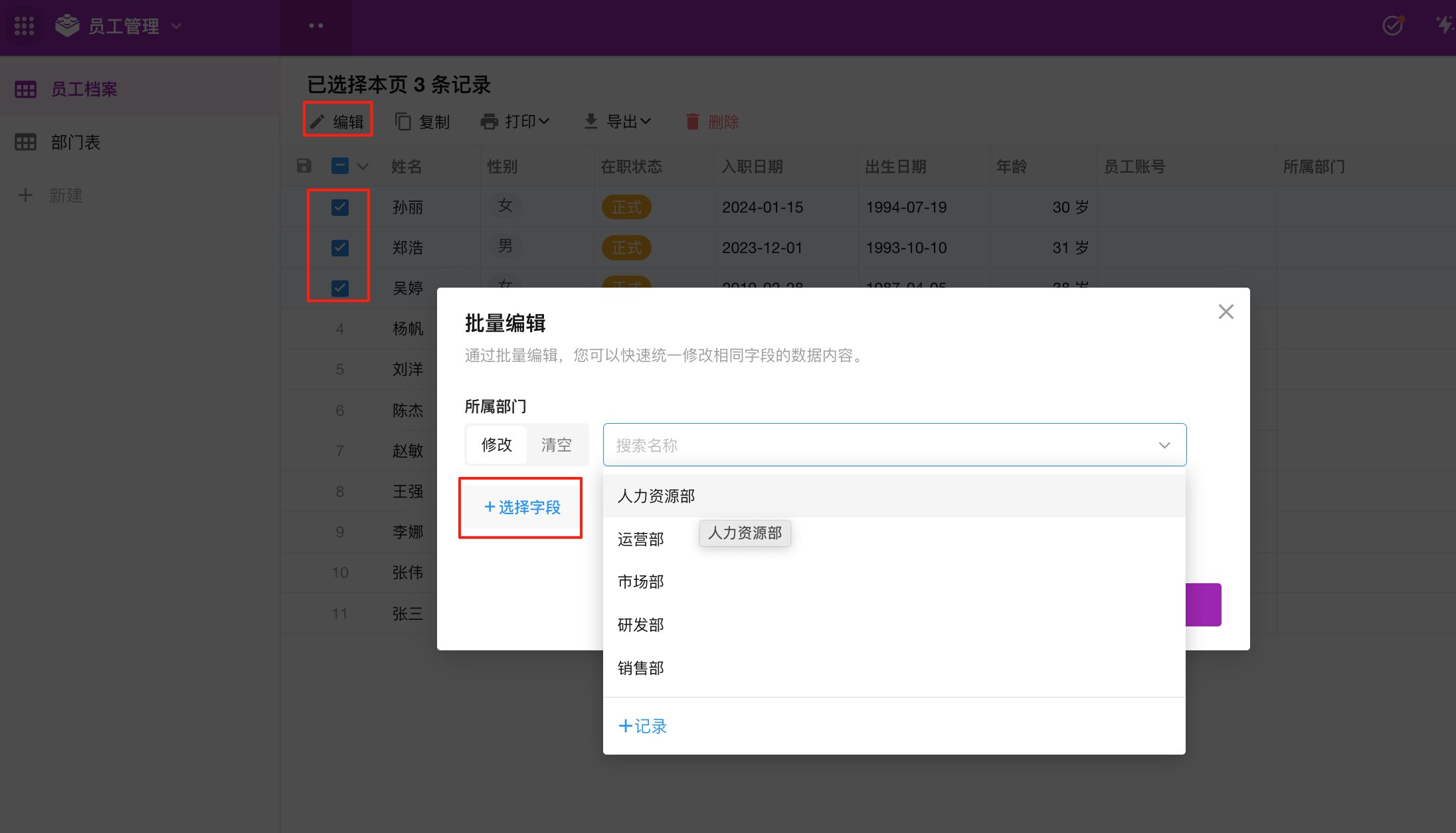Click the name 陈杰 in row 6
1456x833 pixels.
click(408, 411)
